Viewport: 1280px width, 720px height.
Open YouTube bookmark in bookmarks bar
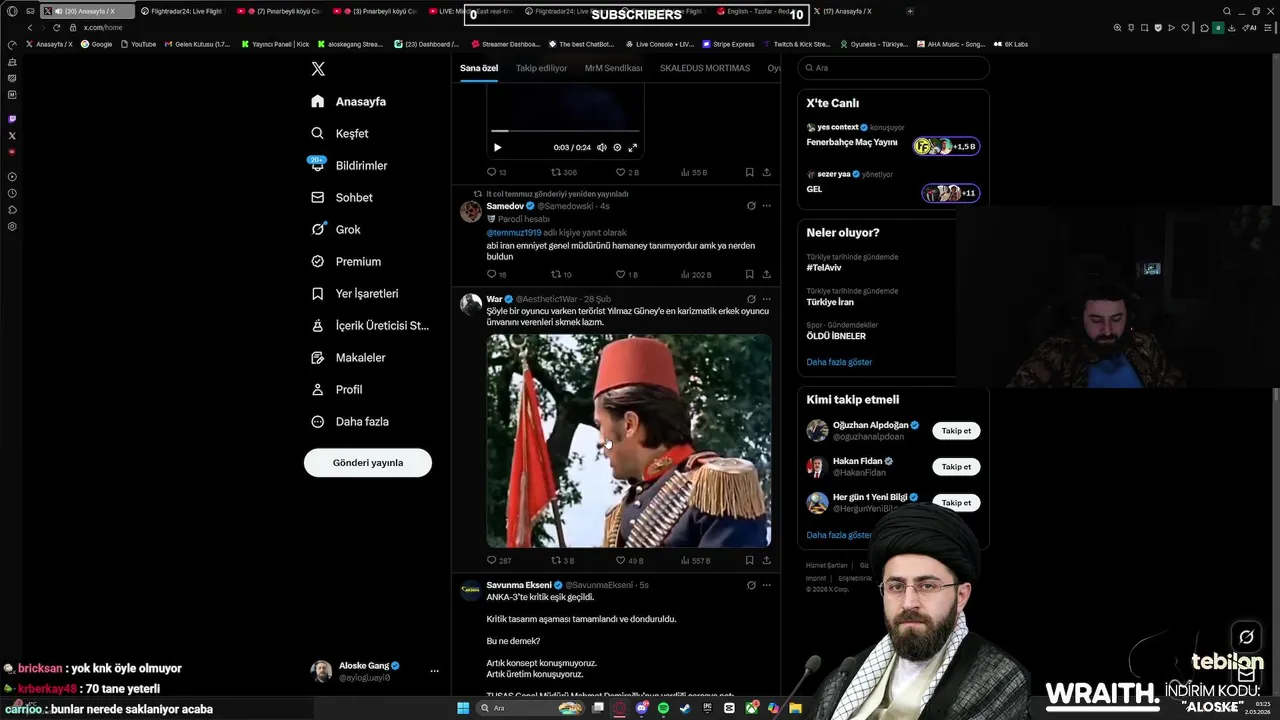pos(138,44)
